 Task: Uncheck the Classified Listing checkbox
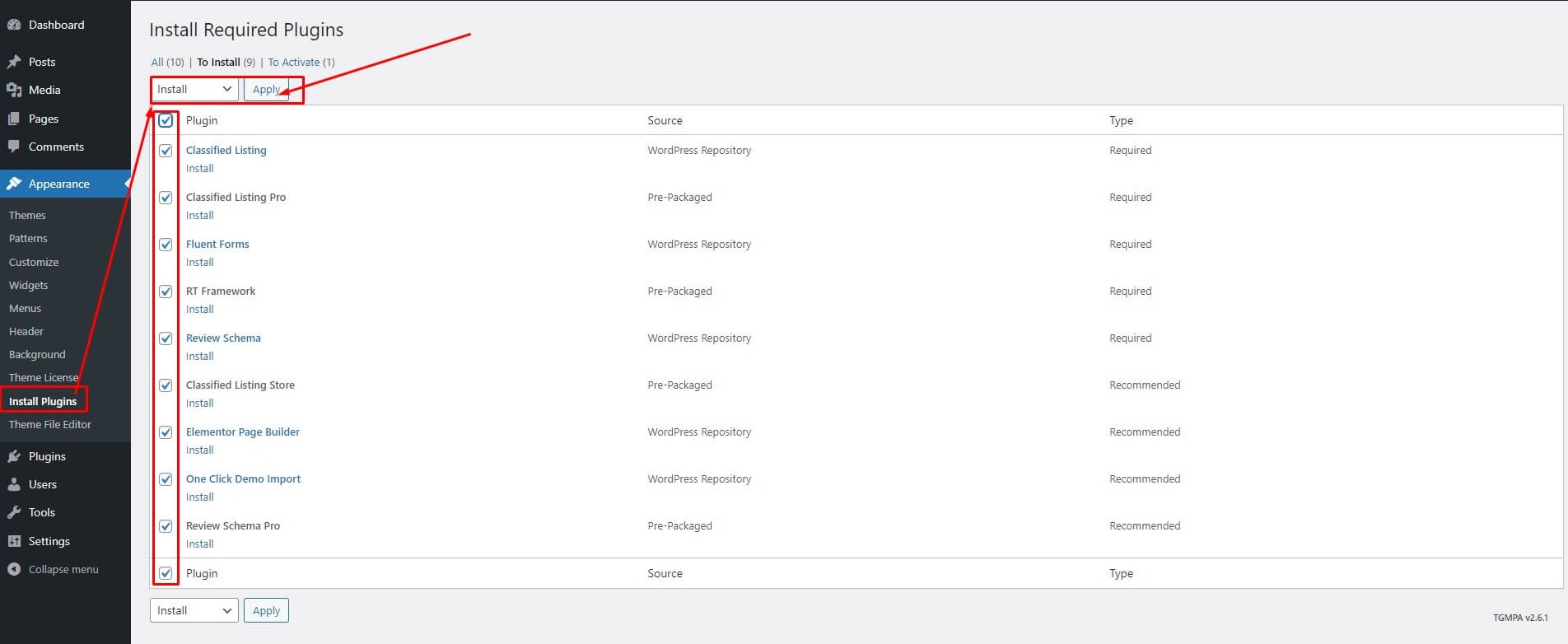click(x=166, y=151)
